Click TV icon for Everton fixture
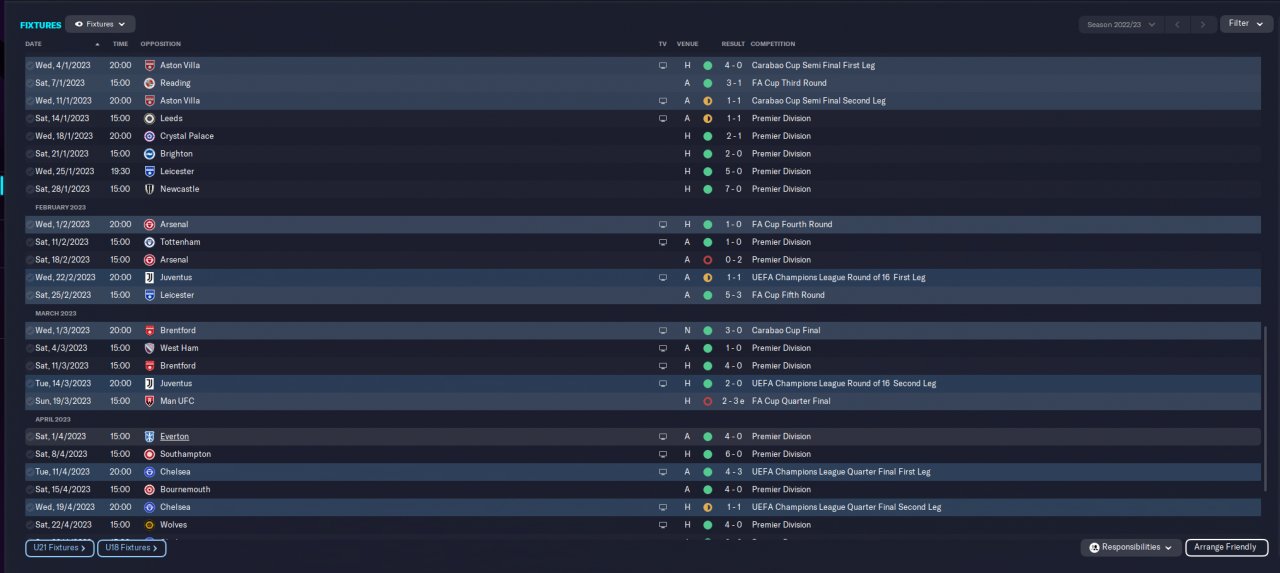The image size is (1280, 573). pos(662,436)
